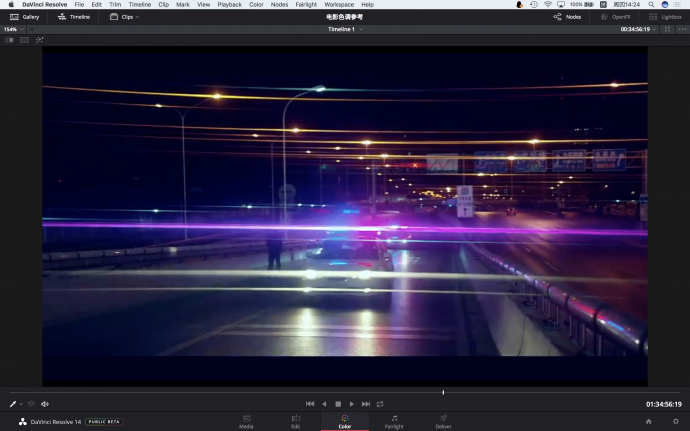Screen dimensions: 690x431
Task: Go to project manager home icon
Action: tap(648, 421)
